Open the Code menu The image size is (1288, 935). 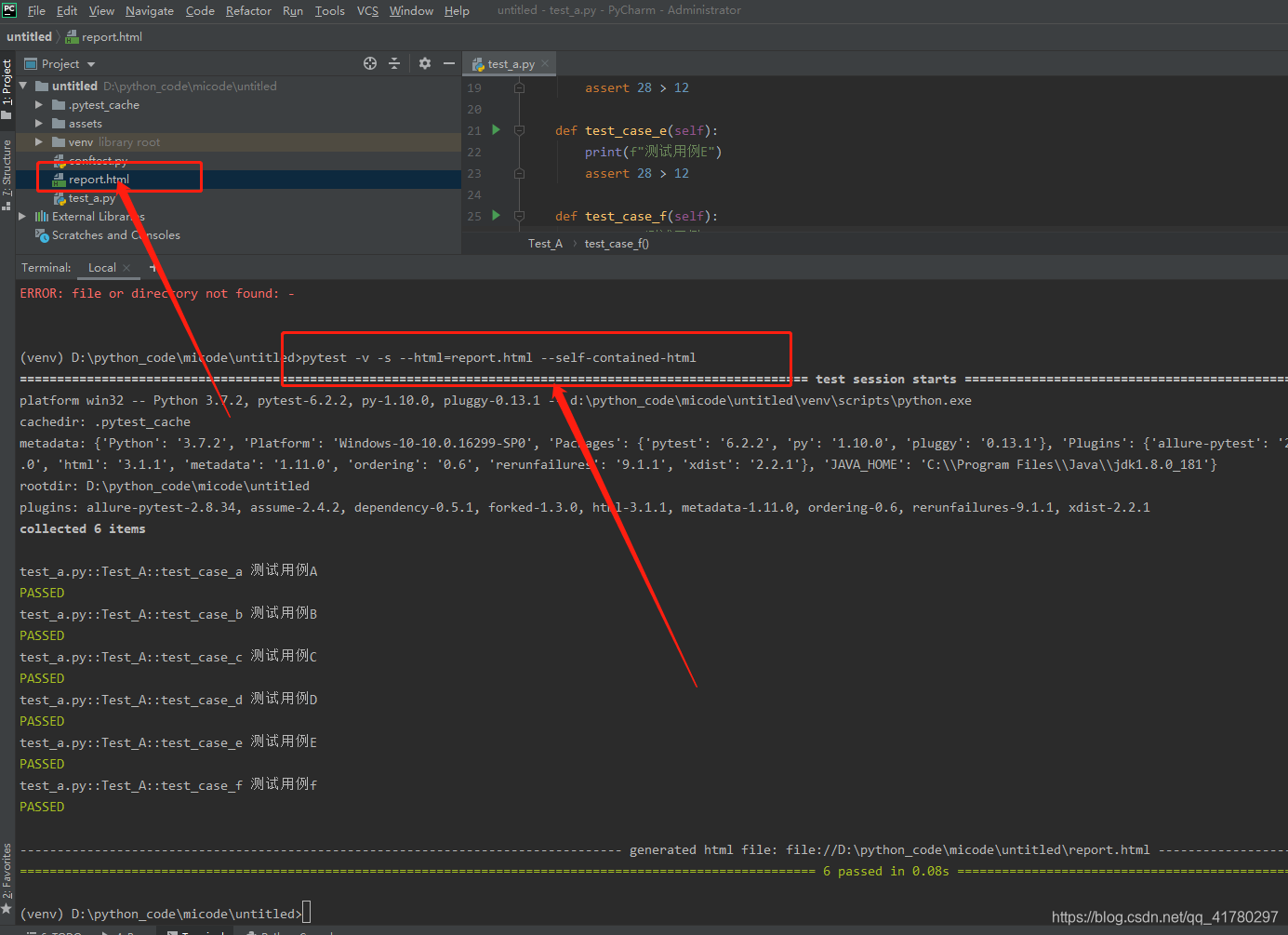(x=200, y=10)
